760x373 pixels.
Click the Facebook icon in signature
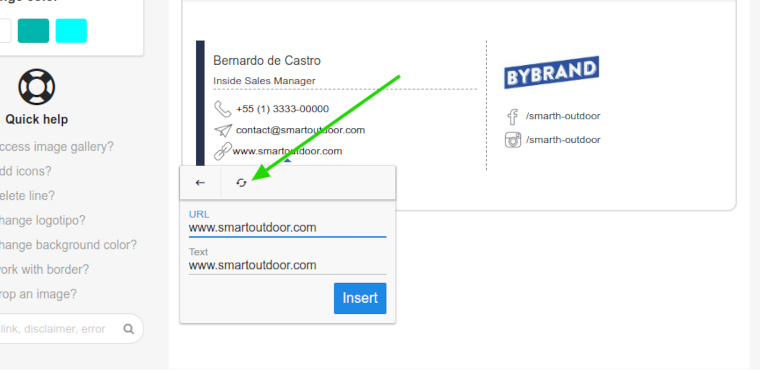coord(512,117)
